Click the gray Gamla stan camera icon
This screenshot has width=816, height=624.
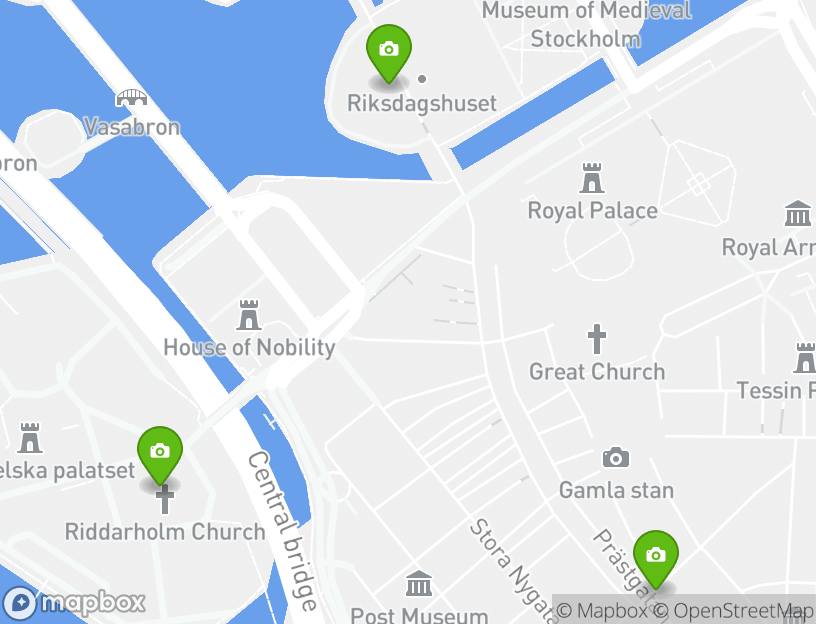pos(616,457)
